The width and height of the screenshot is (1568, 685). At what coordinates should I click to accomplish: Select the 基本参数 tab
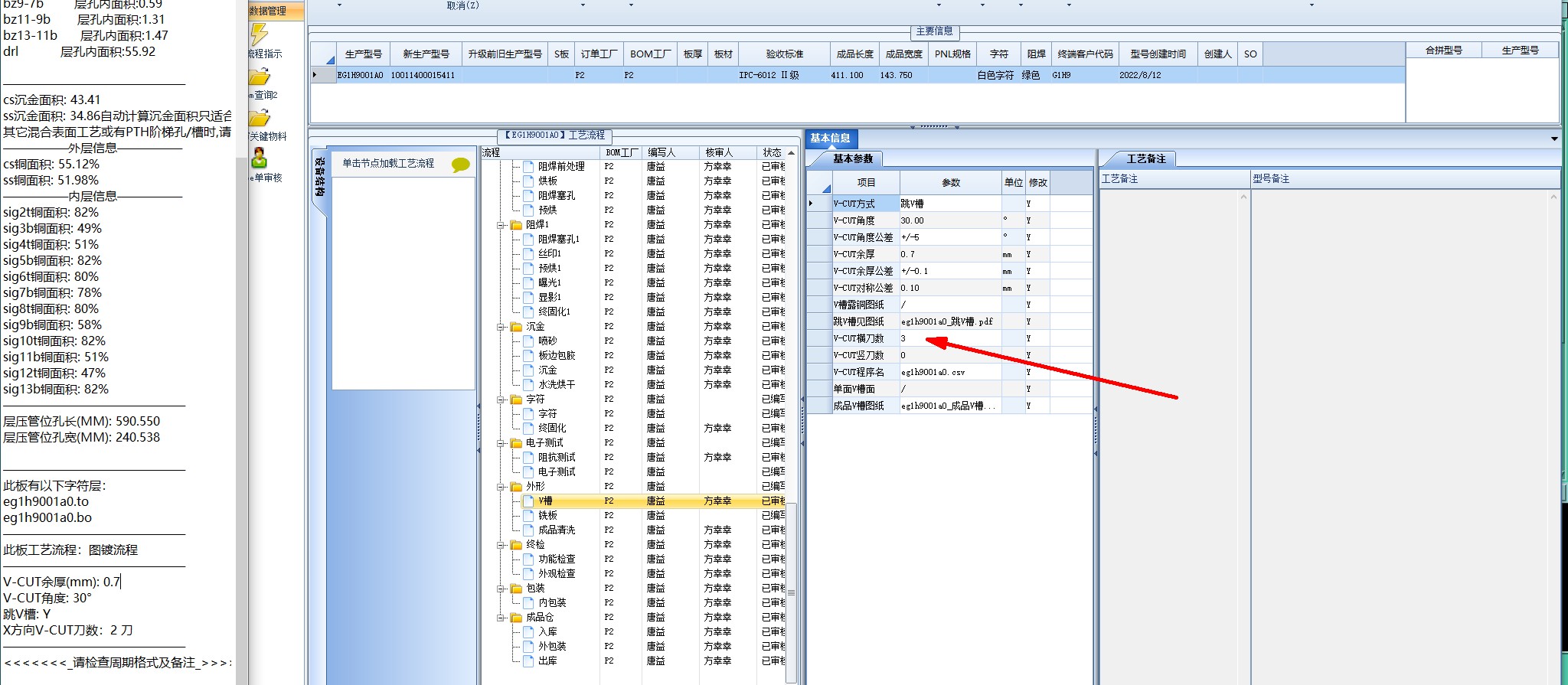[x=853, y=158]
